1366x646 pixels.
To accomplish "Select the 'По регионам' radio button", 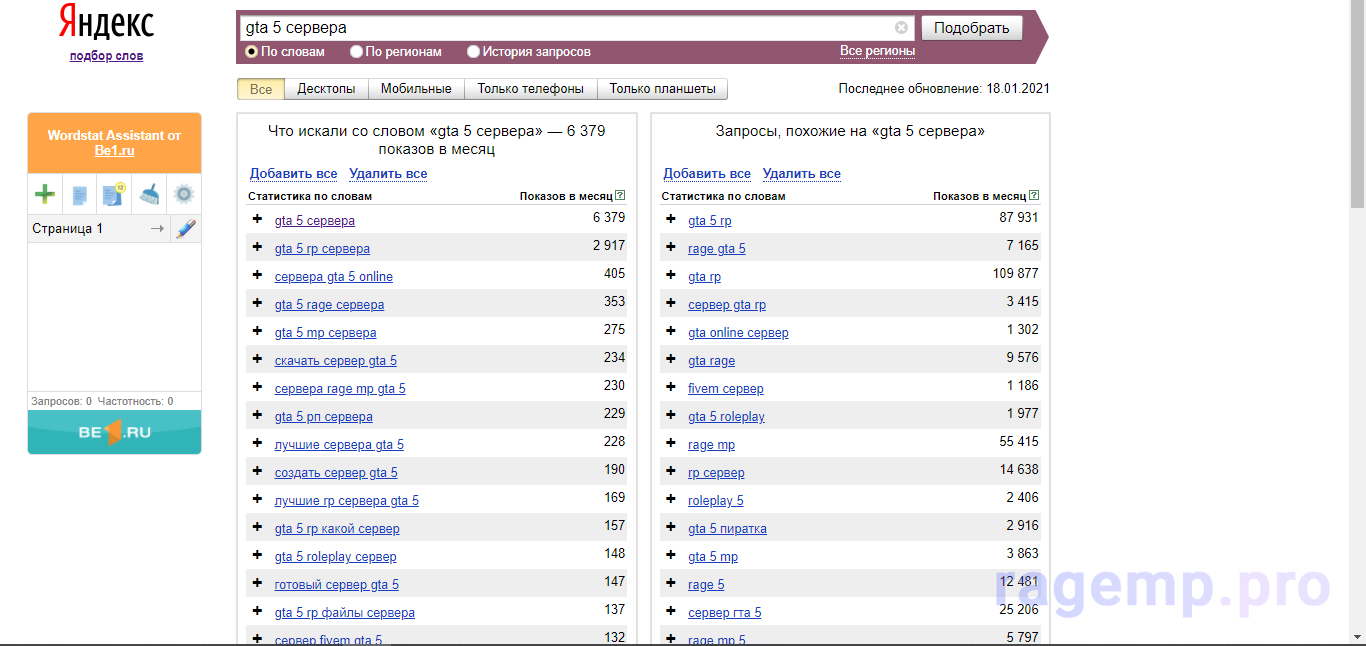I will (x=356, y=52).
